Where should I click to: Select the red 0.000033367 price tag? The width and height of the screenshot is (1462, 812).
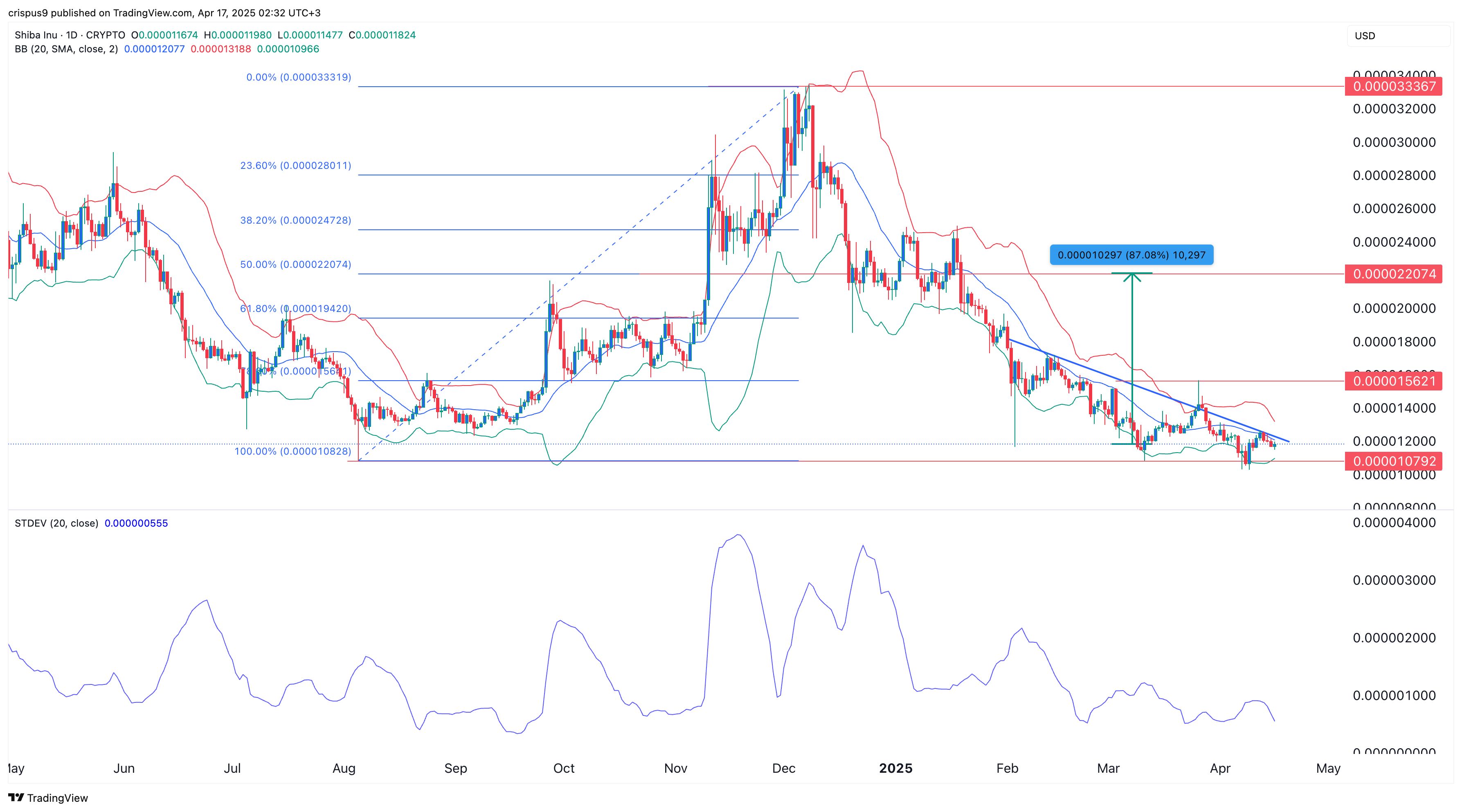point(1394,86)
